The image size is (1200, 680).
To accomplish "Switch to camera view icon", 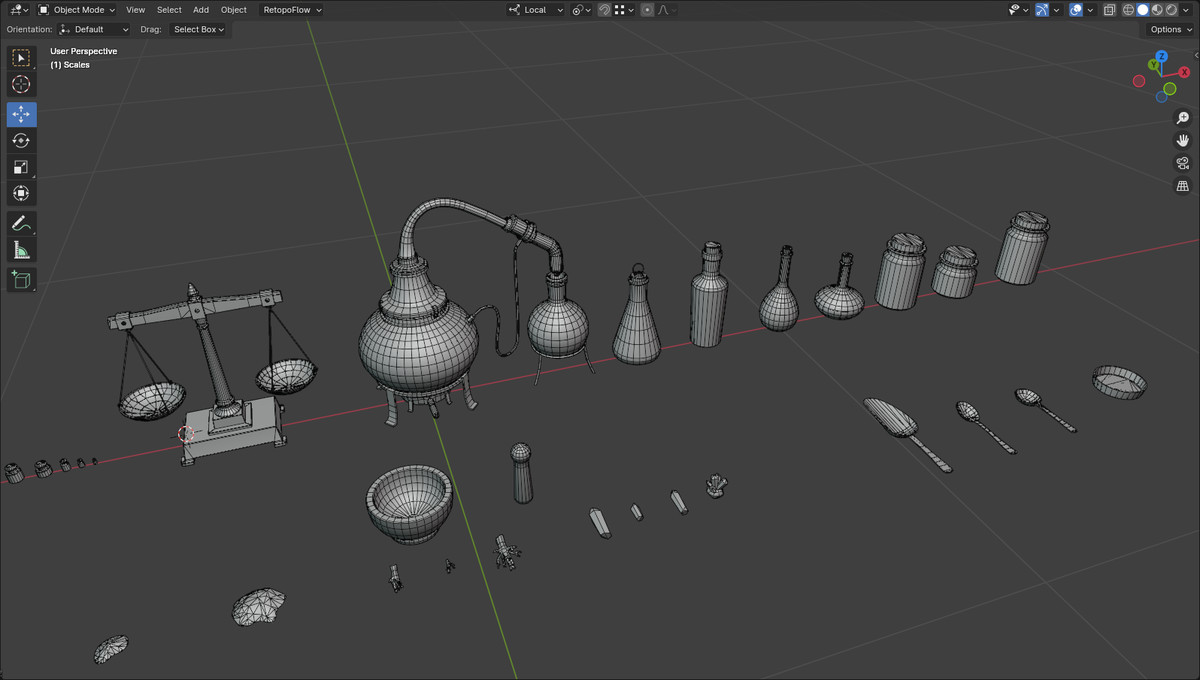I will click(x=1183, y=163).
